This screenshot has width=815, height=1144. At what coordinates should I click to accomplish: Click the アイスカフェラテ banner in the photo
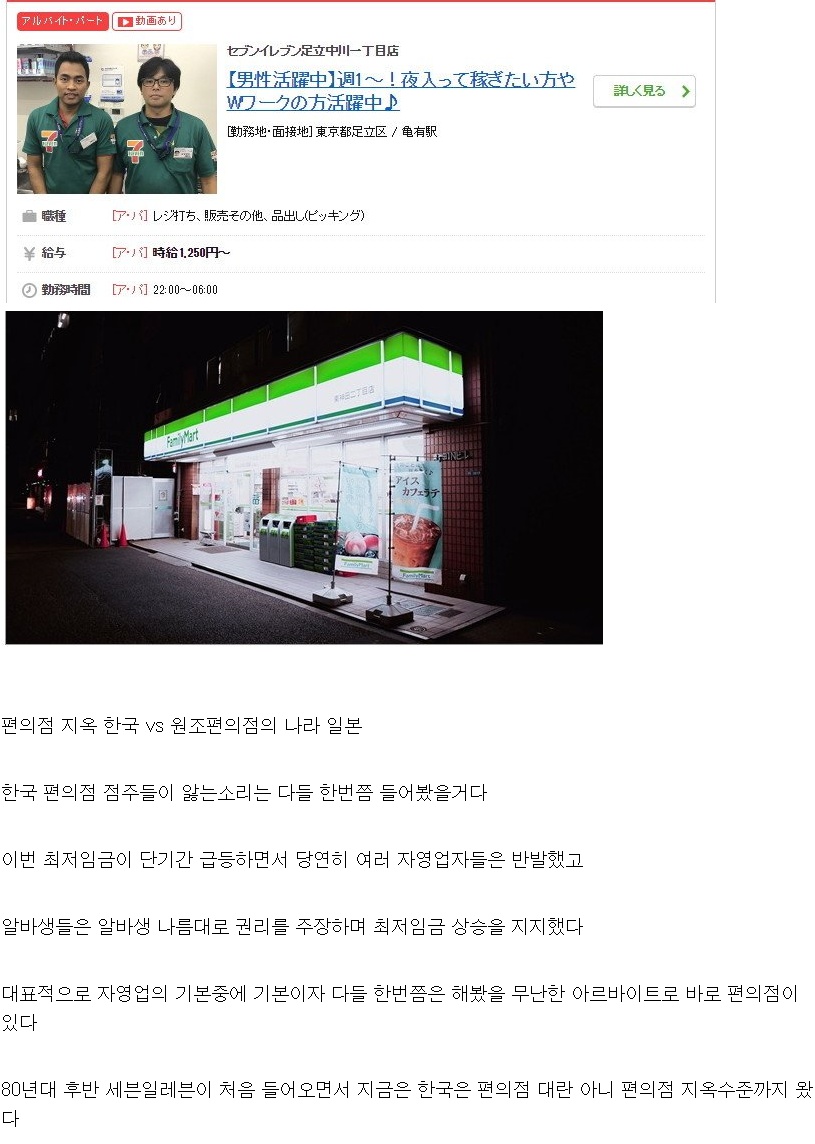click(417, 522)
